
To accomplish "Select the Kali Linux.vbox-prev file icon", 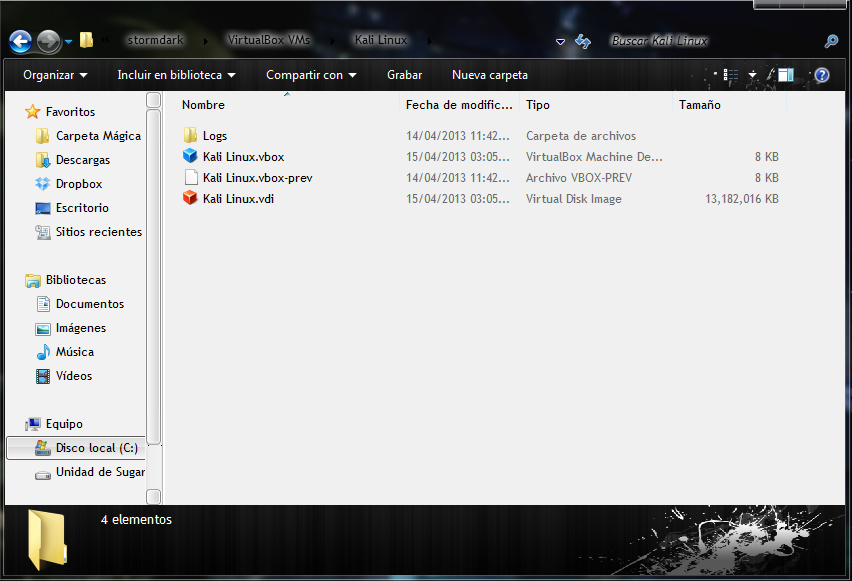I will 191,177.
